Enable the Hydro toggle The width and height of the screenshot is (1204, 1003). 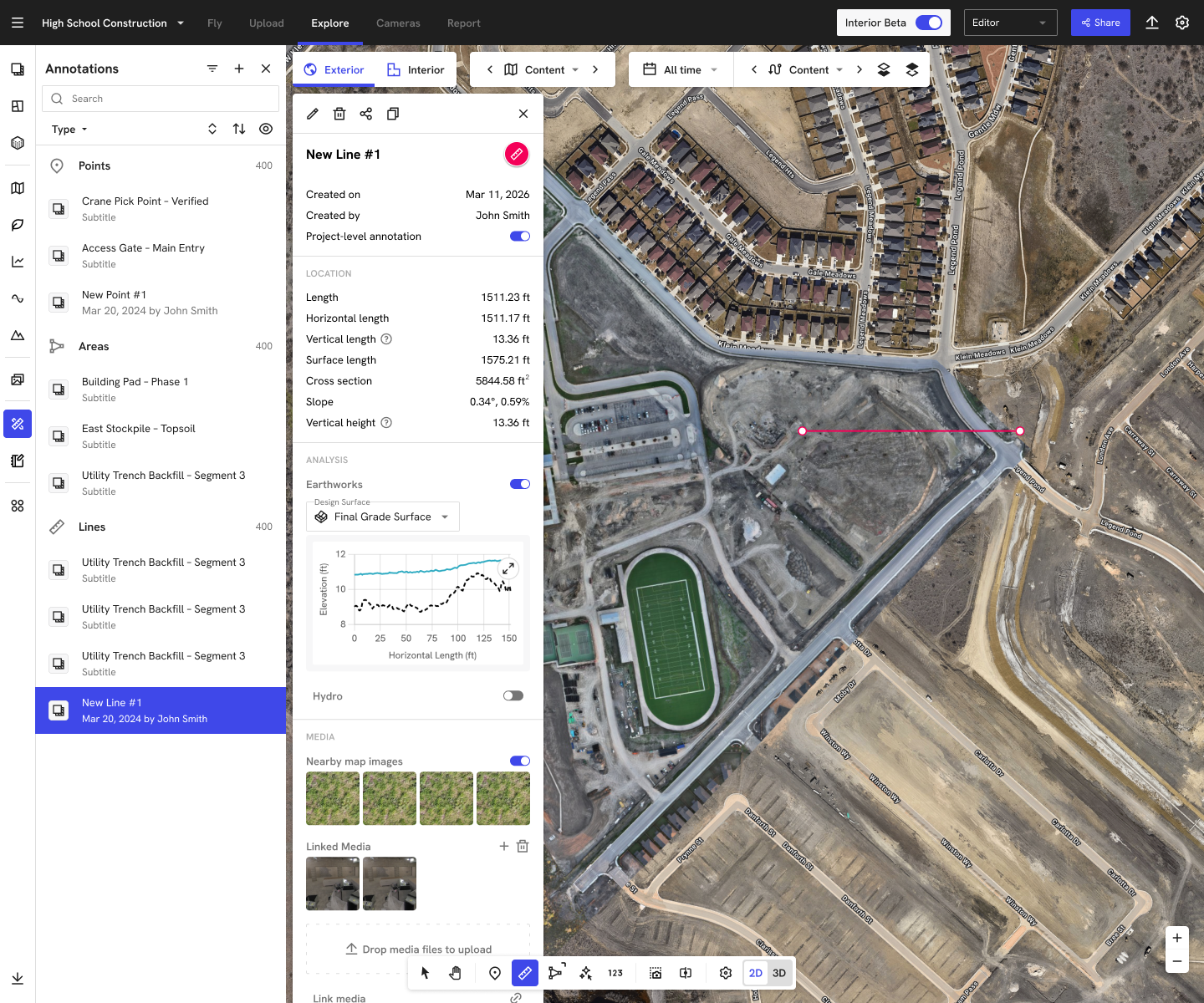[513, 695]
